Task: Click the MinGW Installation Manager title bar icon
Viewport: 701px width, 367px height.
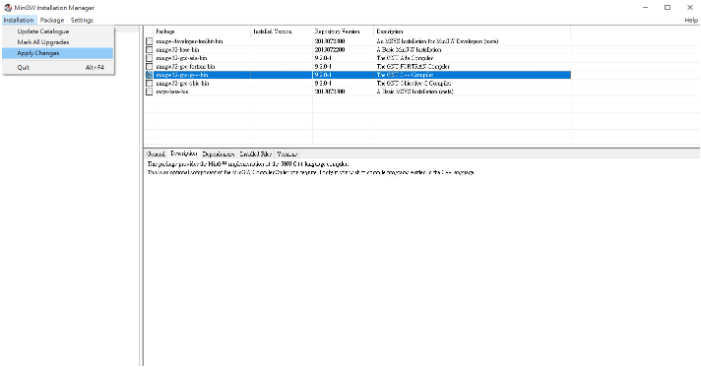Action: 8,8
